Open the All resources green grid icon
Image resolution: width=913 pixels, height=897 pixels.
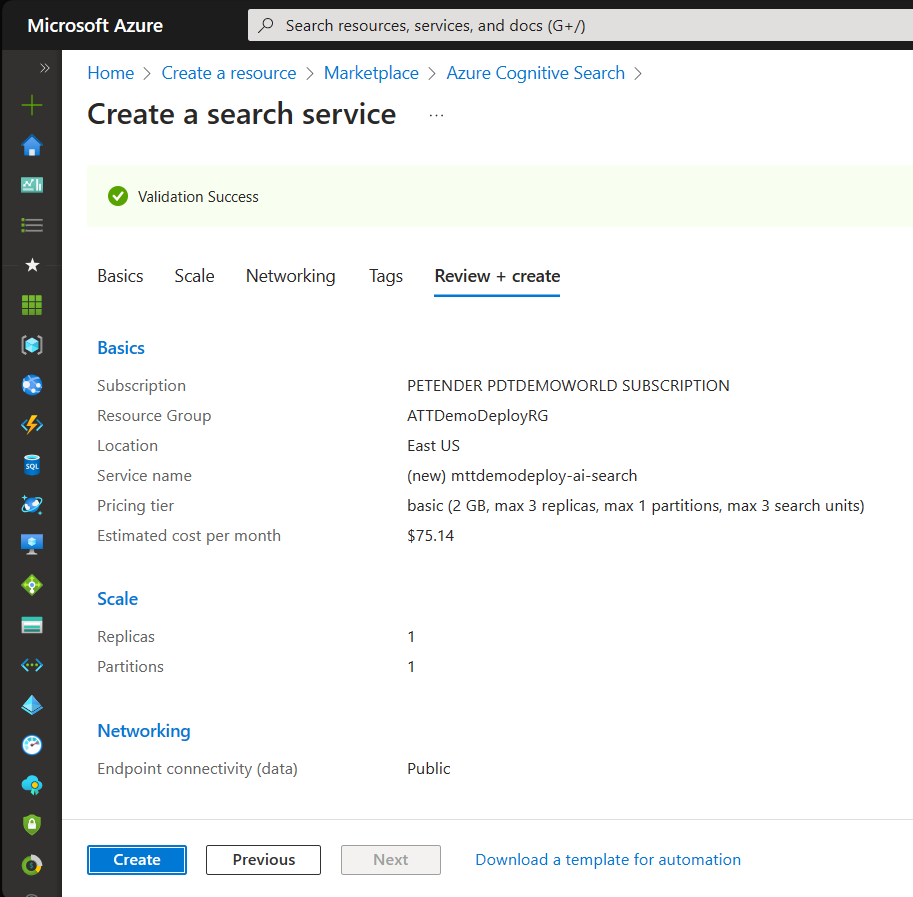[x=32, y=305]
